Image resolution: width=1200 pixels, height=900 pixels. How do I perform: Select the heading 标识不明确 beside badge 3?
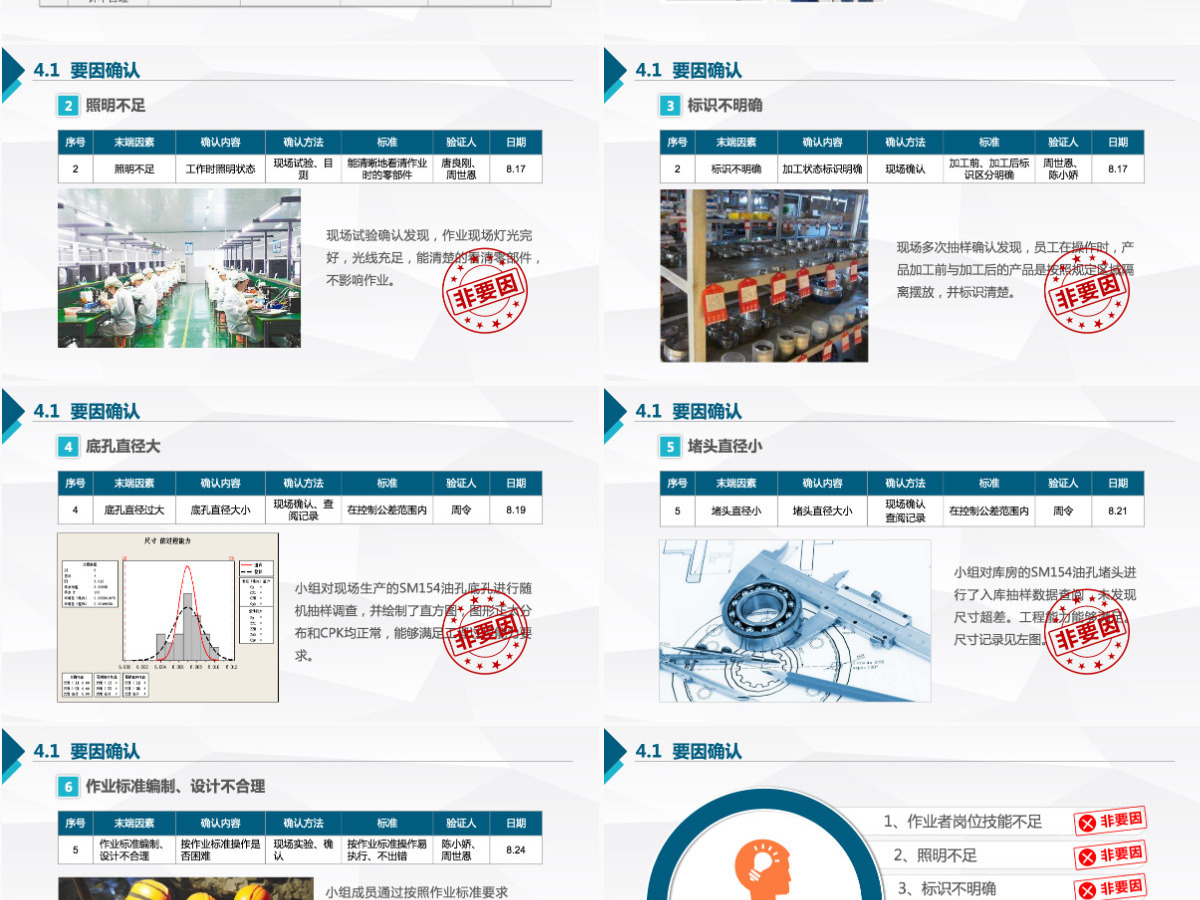tap(725, 105)
